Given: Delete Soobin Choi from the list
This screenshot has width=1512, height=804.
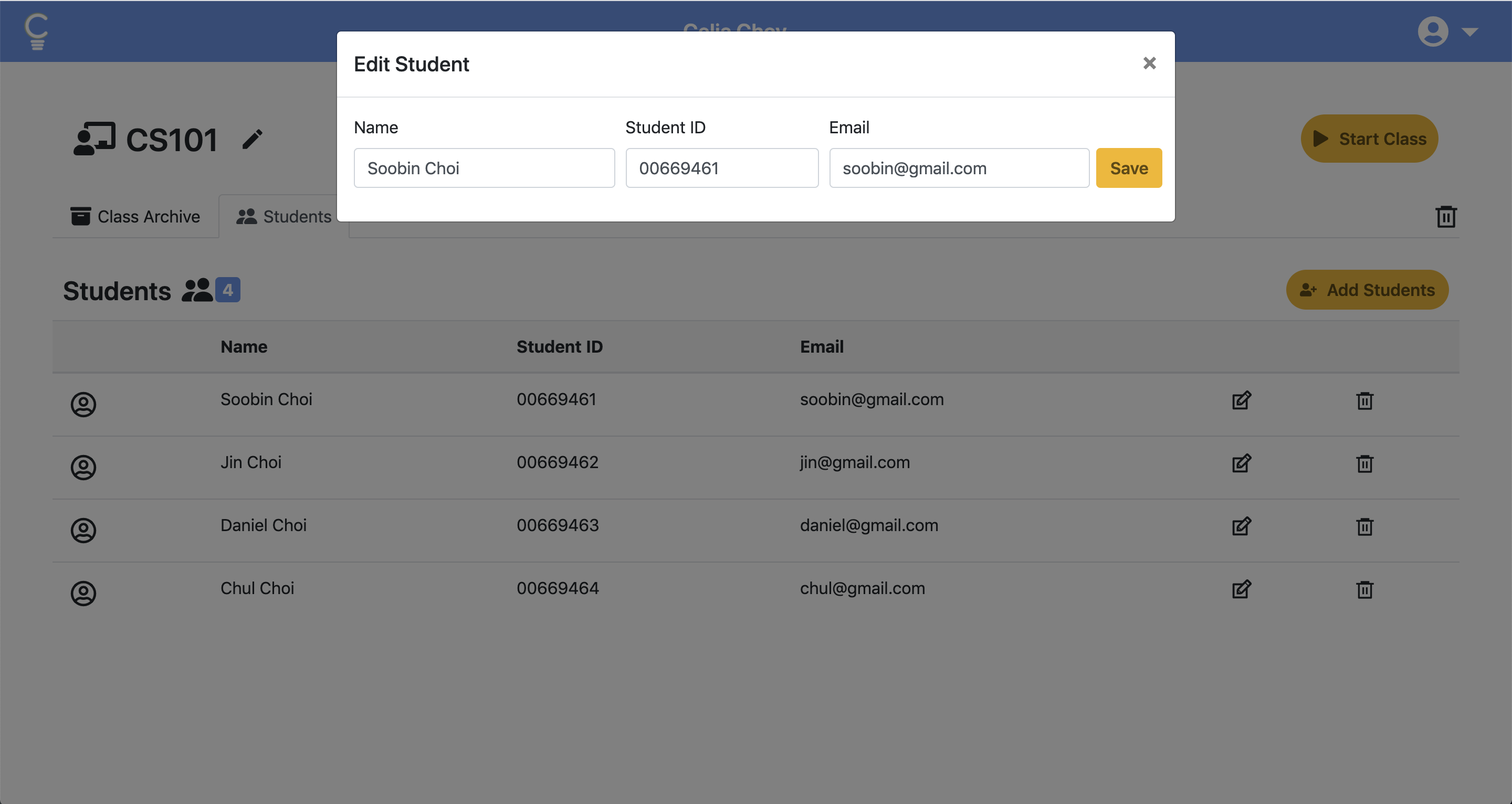Looking at the screenshot, I should (x=1364, y=401).
